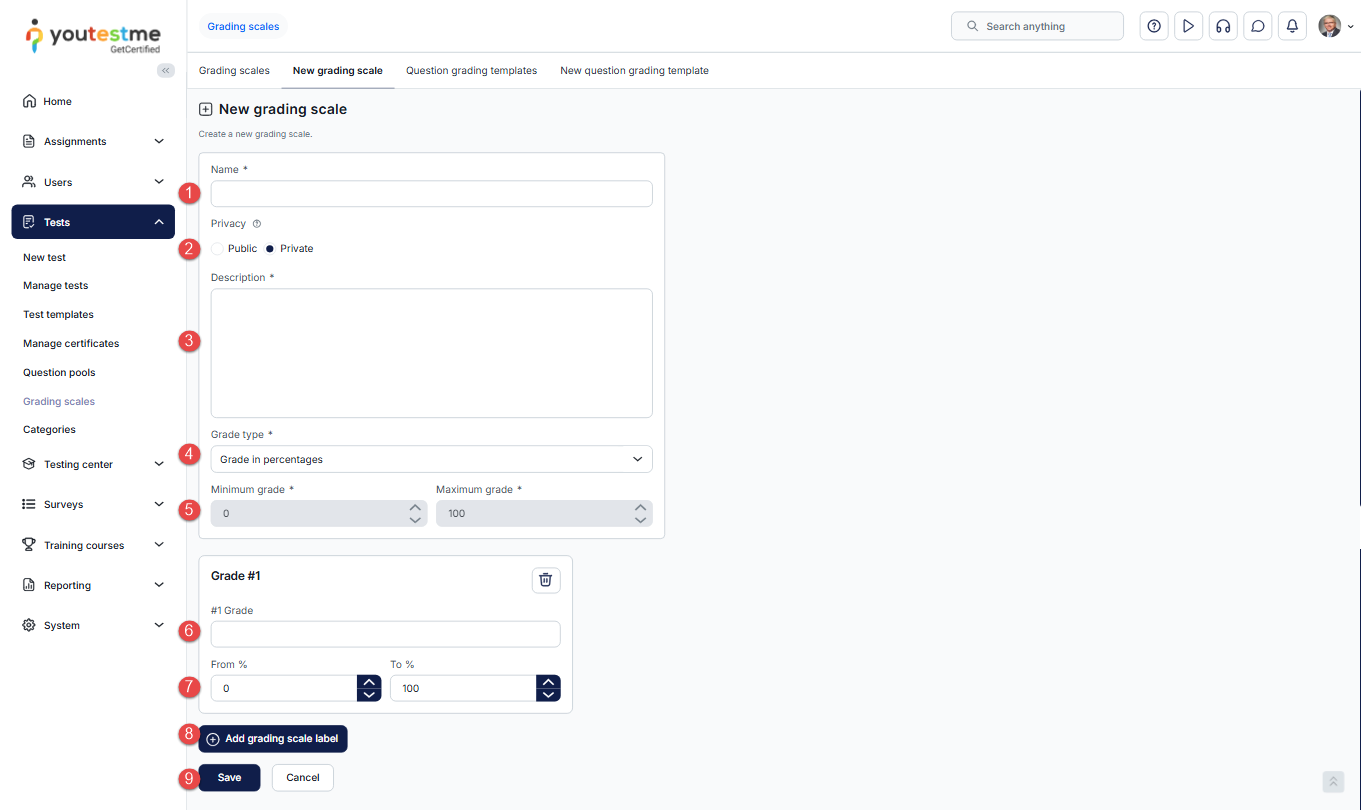Increase the From % value

(x=369, y=682)
